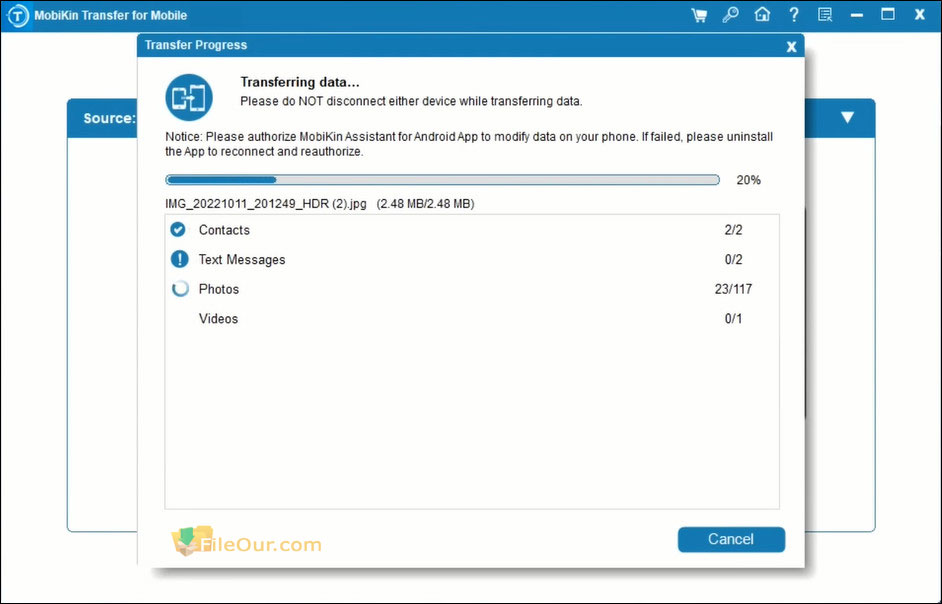Click the Photos loading spinner icon
The image size is (942, 604).
pos(180,289)
